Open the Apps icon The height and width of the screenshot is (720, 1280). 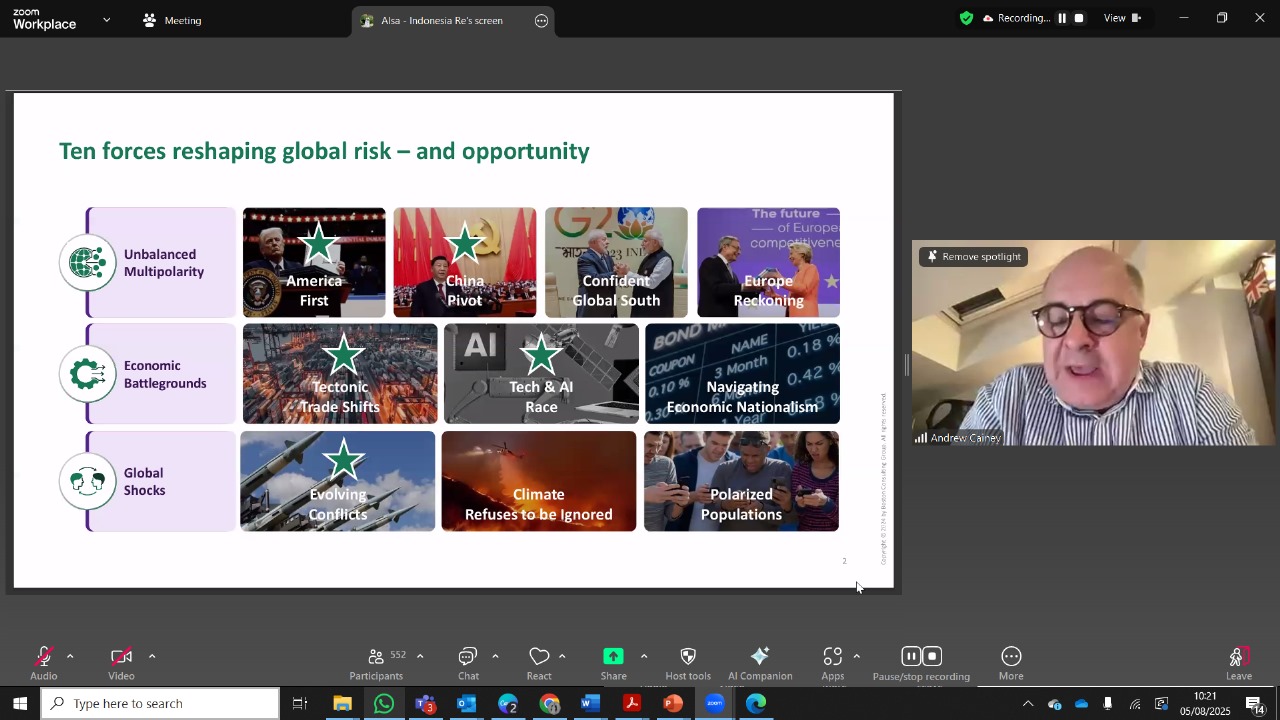click(x=833, y=656)
